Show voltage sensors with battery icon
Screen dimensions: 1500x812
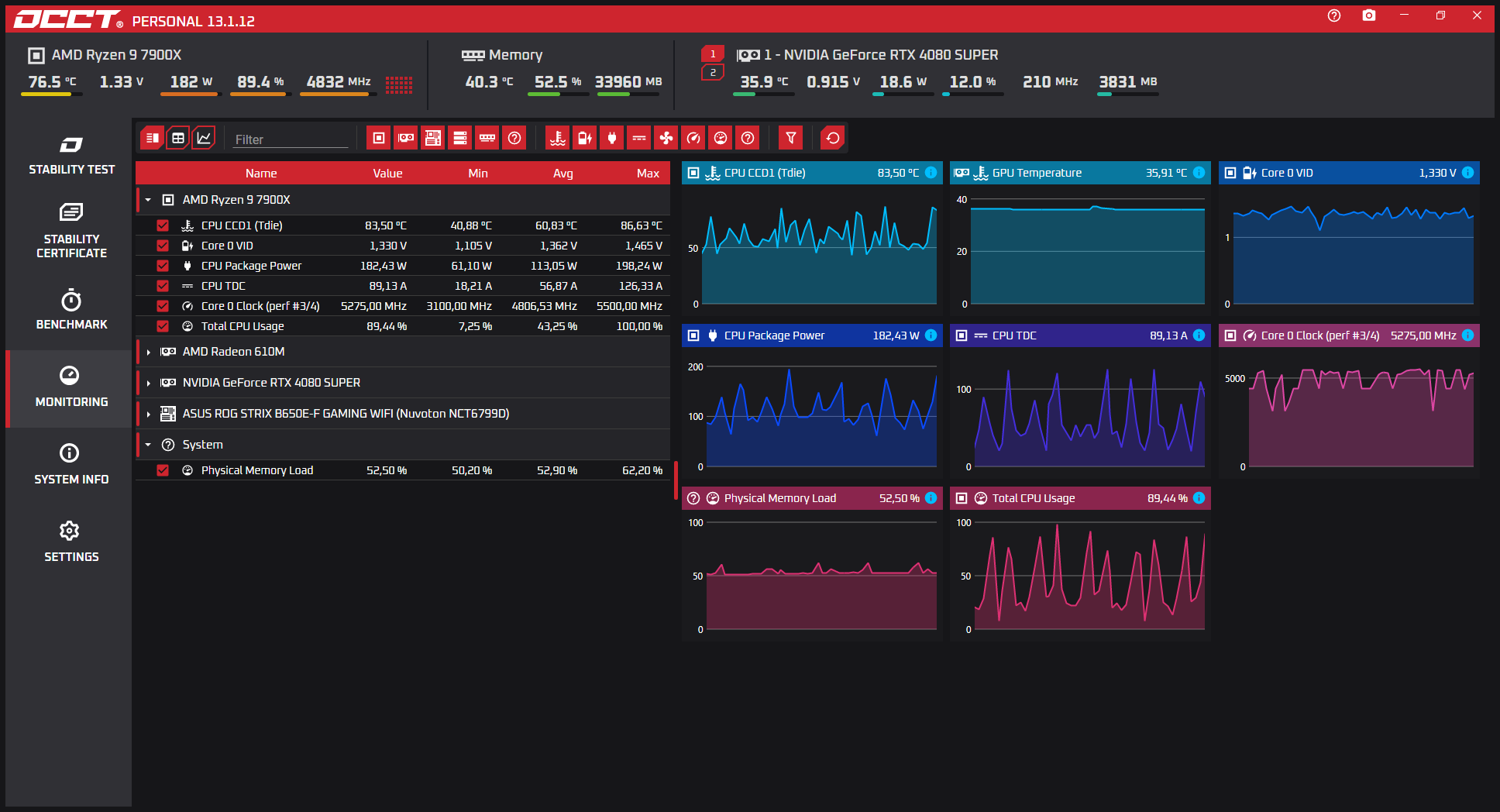585,138
